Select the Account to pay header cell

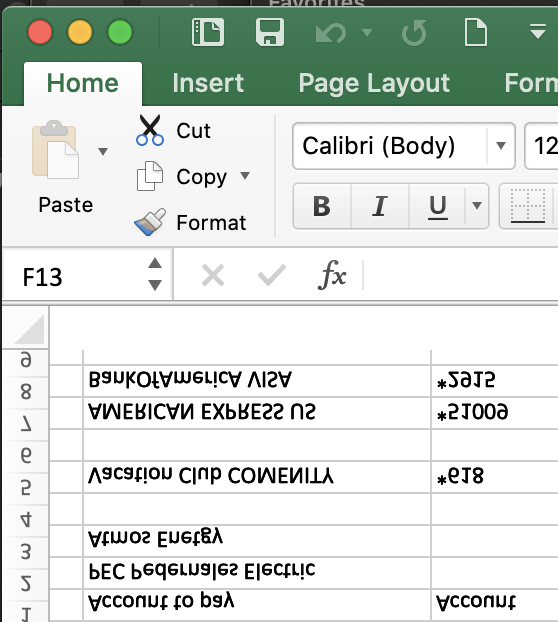point(257,605)
